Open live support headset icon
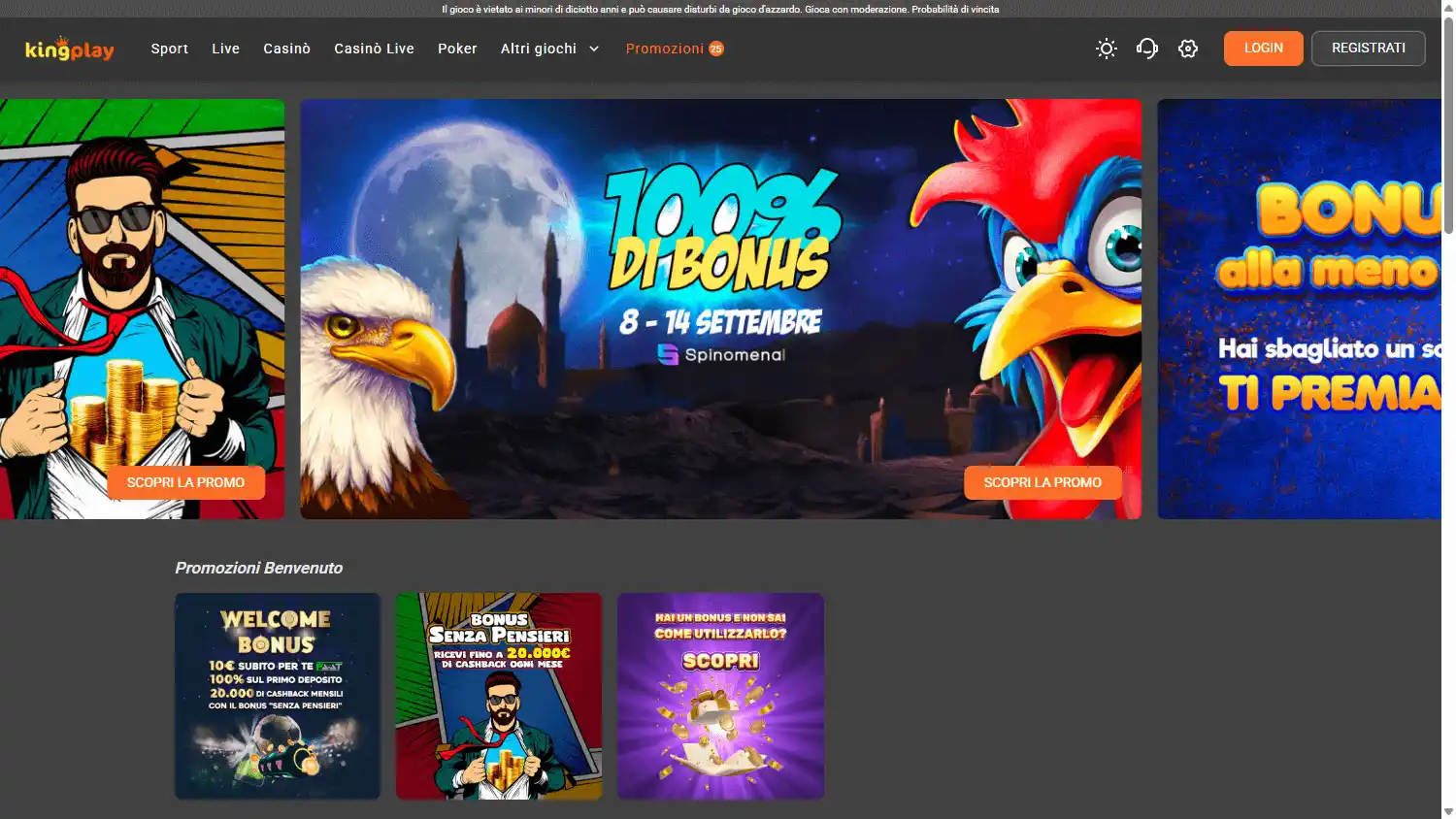The width and height of the screenshot is (1456, 819). (x=1147, y=49)
